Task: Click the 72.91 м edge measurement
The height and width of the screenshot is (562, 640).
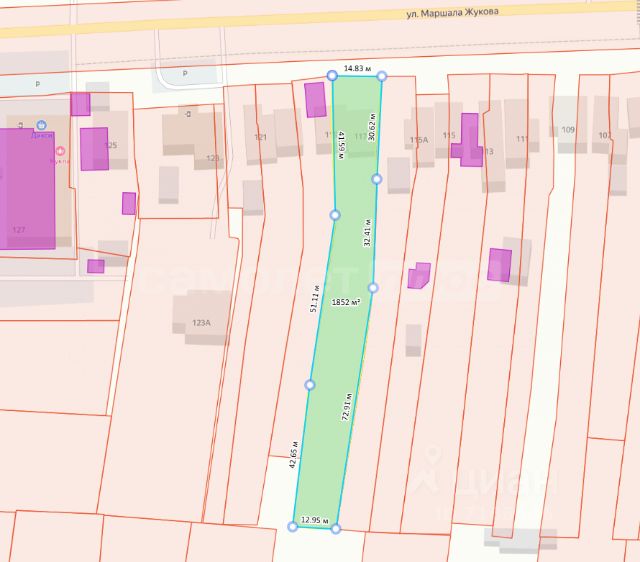Action: (347, 407)
